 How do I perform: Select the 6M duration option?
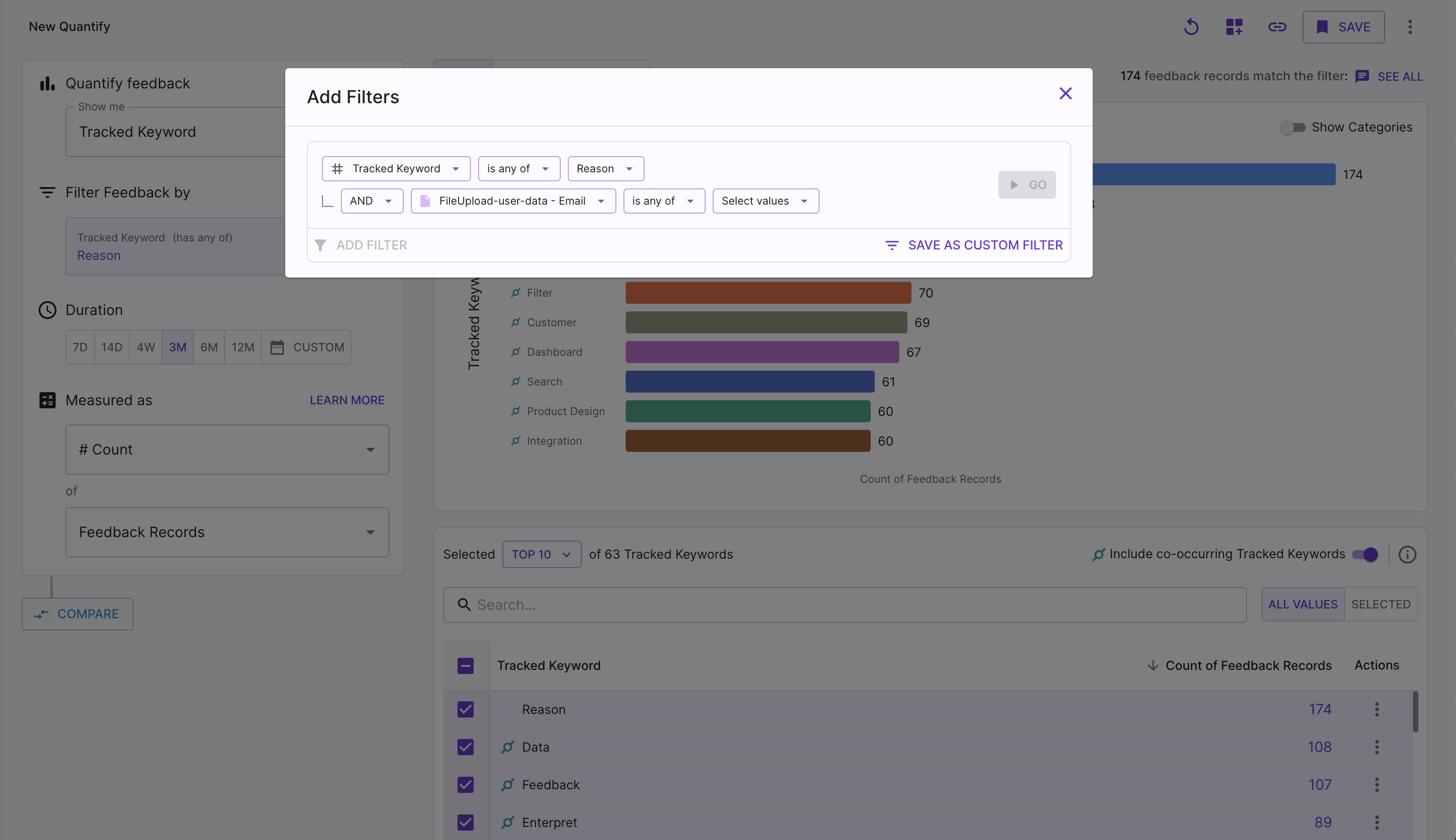pos(209,347)
